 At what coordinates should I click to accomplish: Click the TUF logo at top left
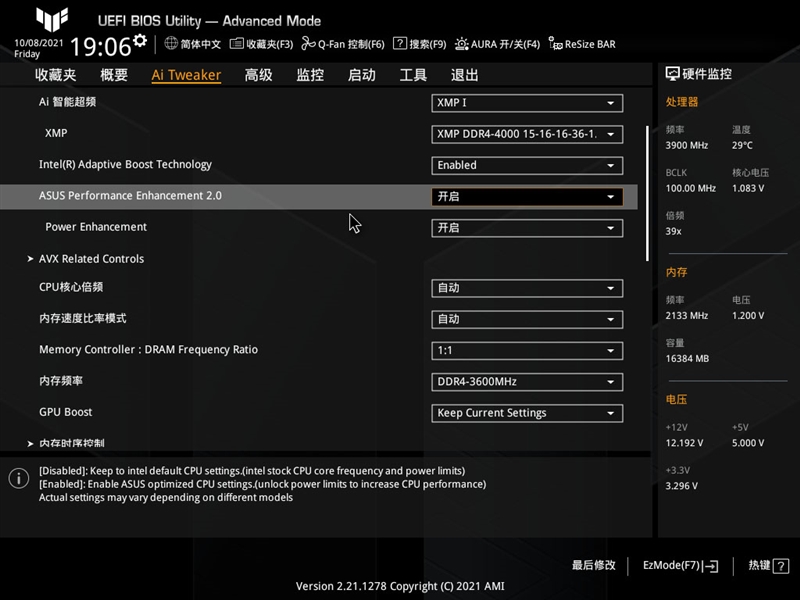[52, 18]
